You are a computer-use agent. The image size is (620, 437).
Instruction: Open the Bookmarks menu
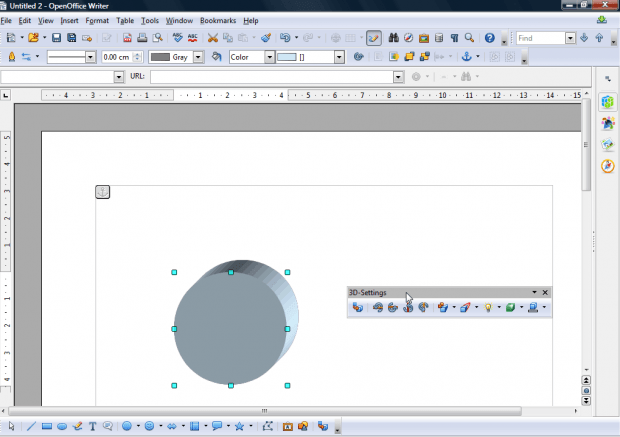pyautogui.click(x=219, y=20)
